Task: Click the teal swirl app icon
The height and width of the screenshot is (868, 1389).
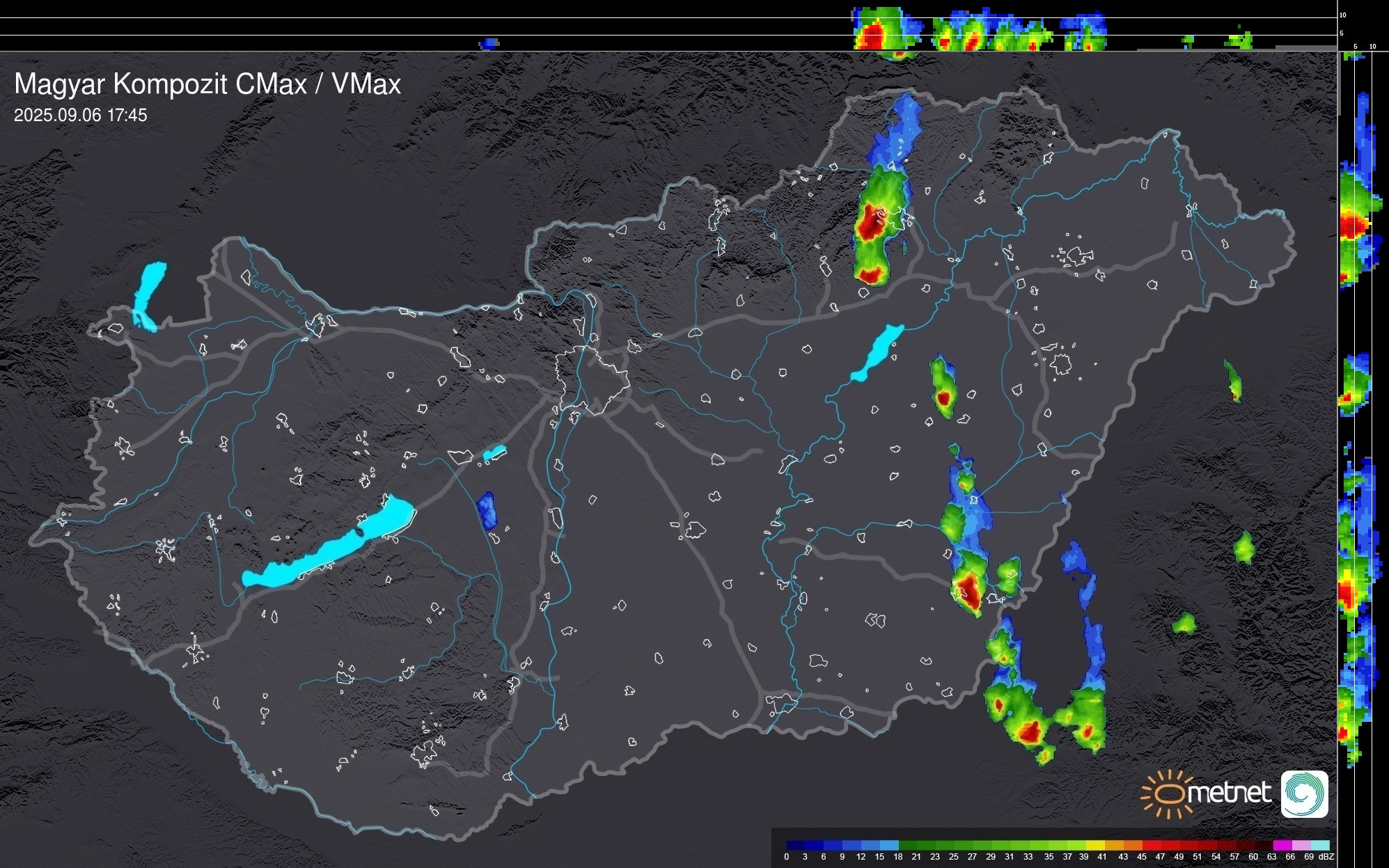Action: coord(1304,794)
